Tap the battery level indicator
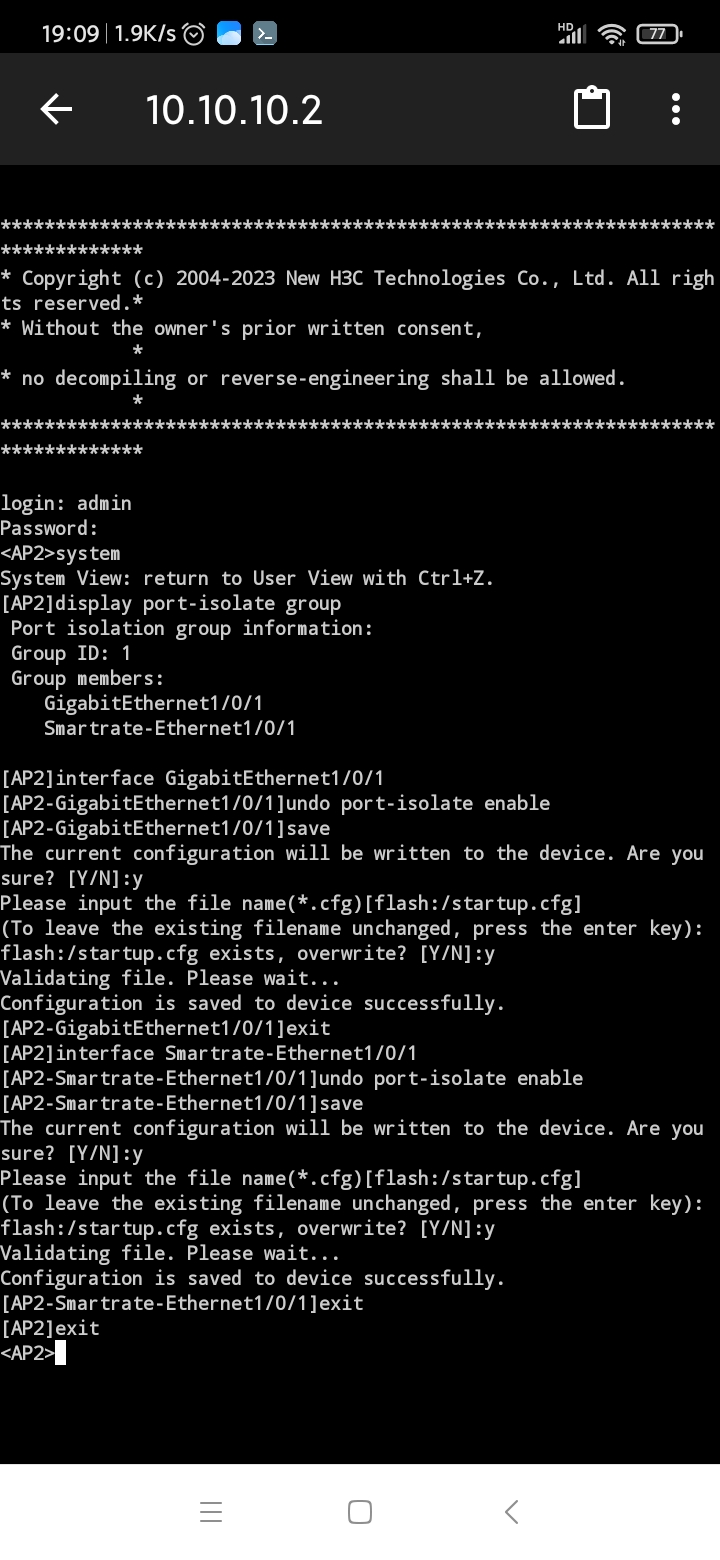The height and width of the screenshot is (1560, 720). tap(658, 34)
